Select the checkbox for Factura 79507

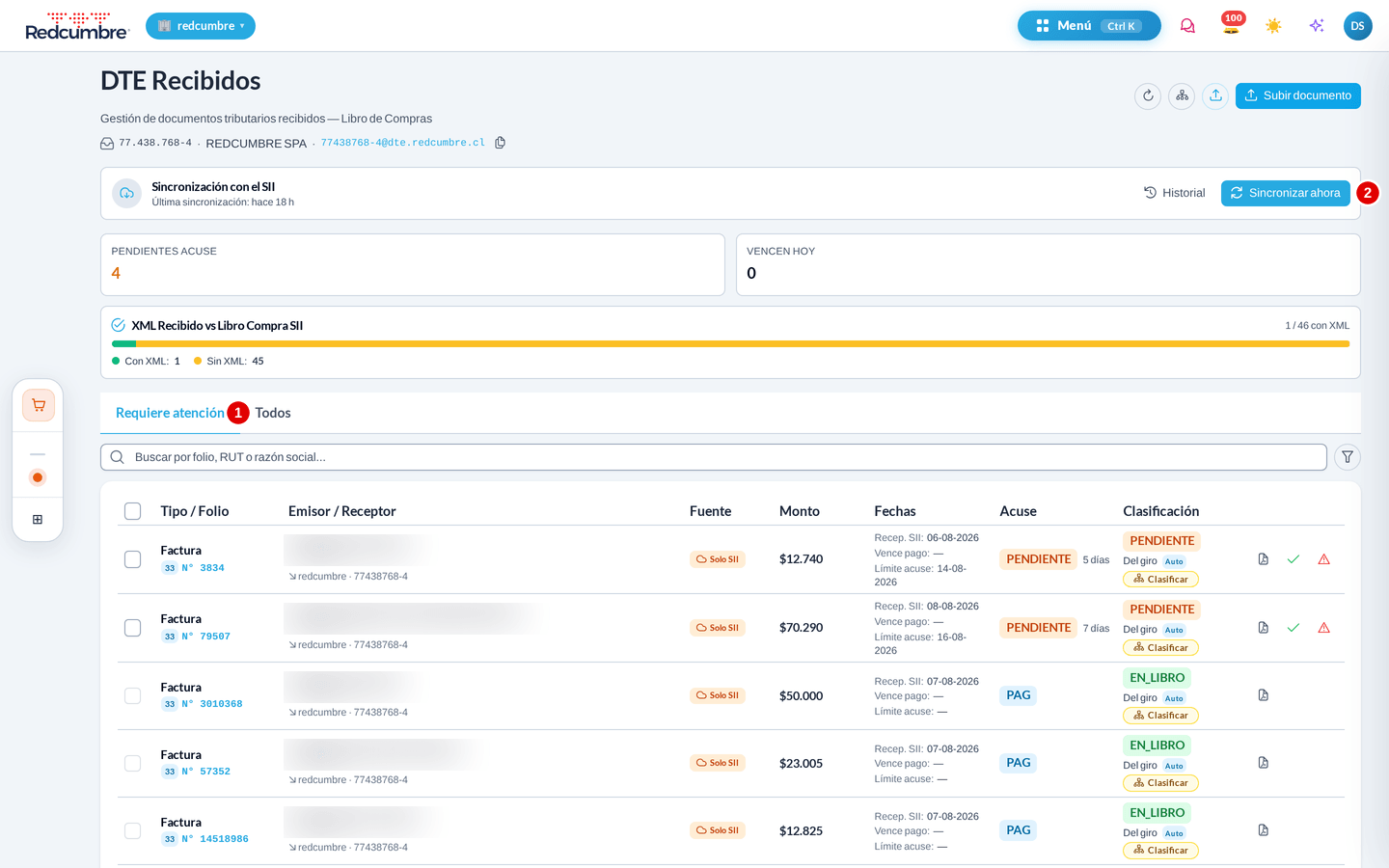click(x=133, y=628)
